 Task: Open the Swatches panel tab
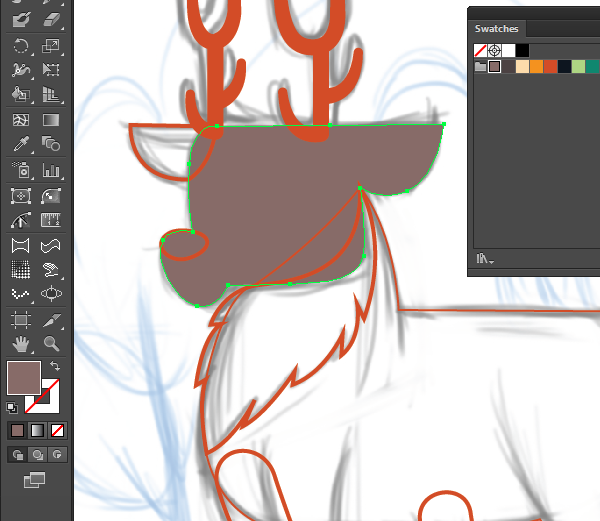tap(496, 29)
